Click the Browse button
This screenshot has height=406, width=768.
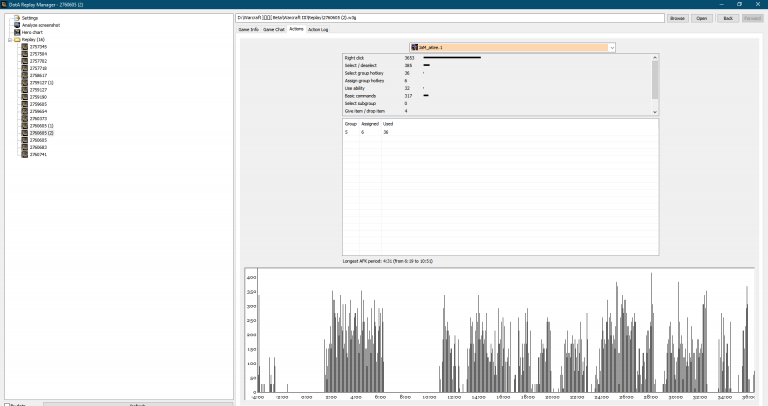[677, 18]
